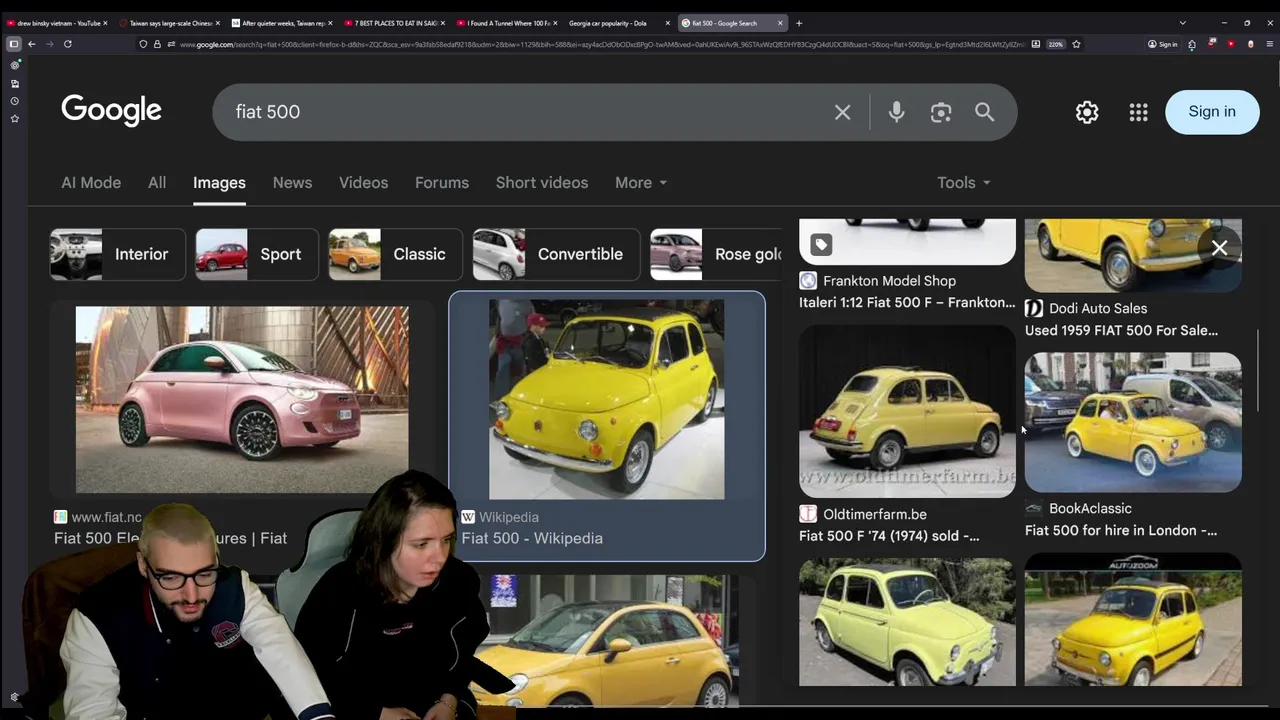
Task: Bookmark this page with the star icon
Action: (1076, 44)
